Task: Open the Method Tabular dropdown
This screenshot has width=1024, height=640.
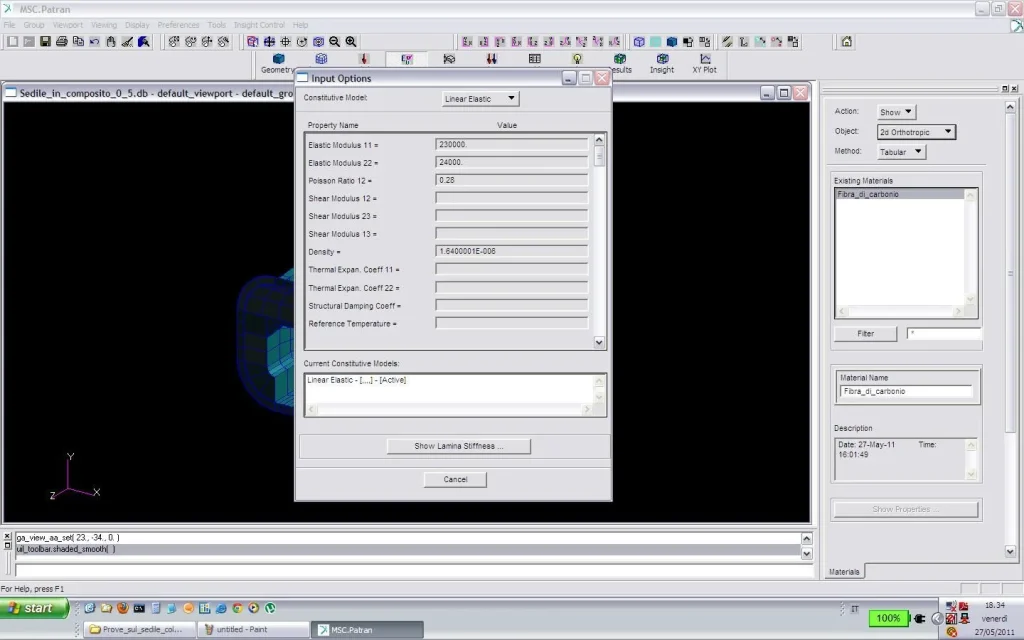Action: point(901,152)
